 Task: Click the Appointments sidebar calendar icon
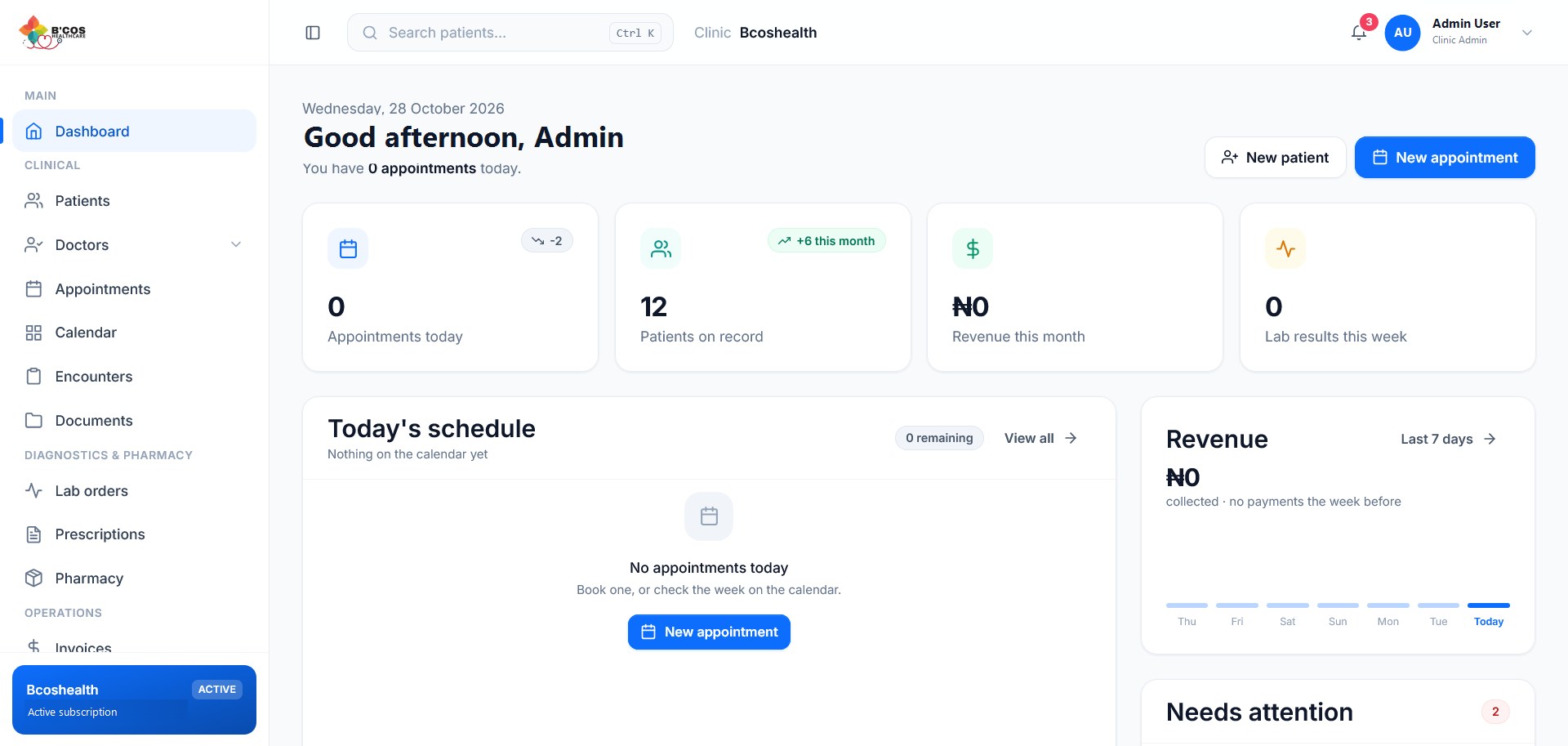(33, 289)
